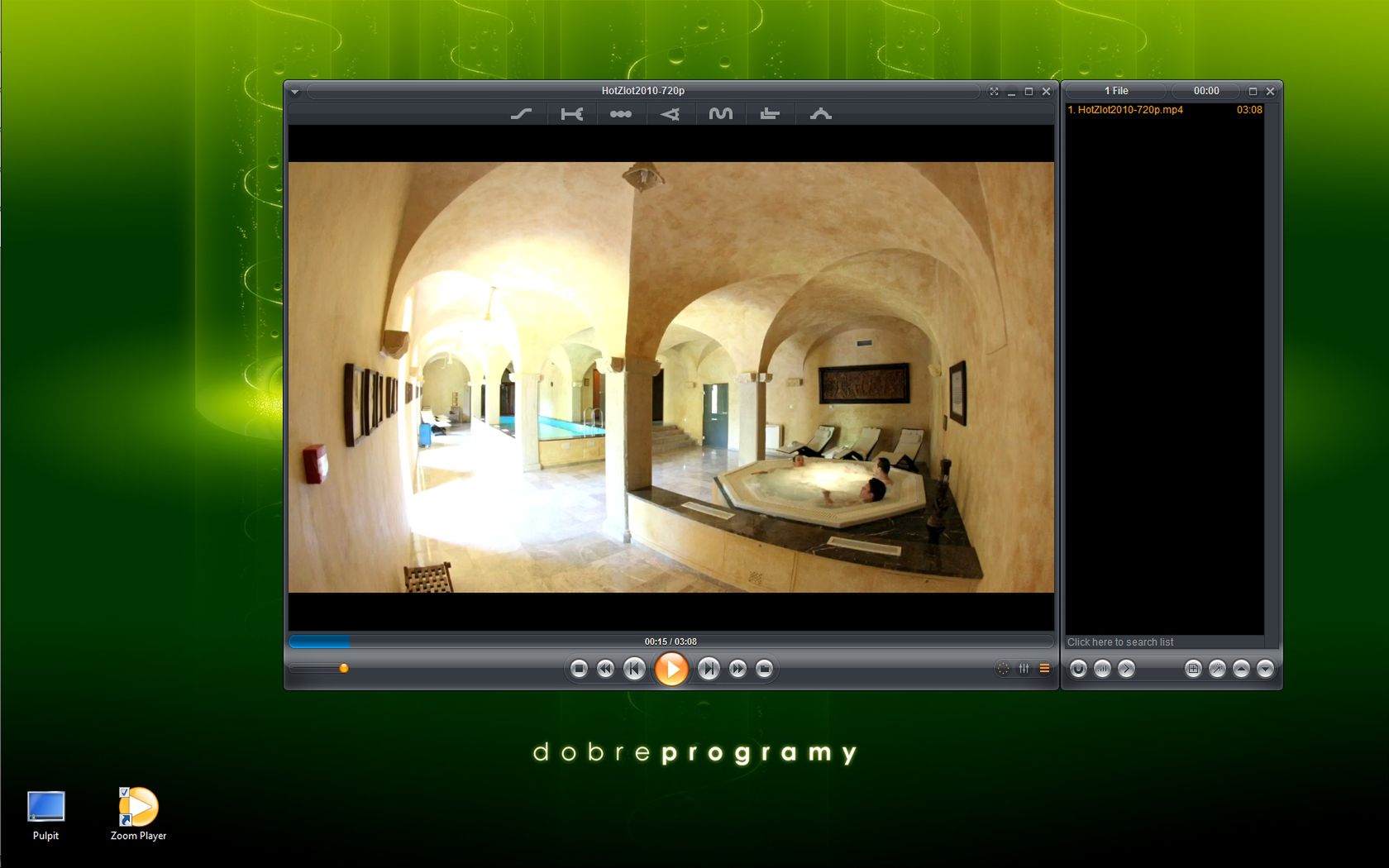Maximize the playlist window

click(1253, 92)
